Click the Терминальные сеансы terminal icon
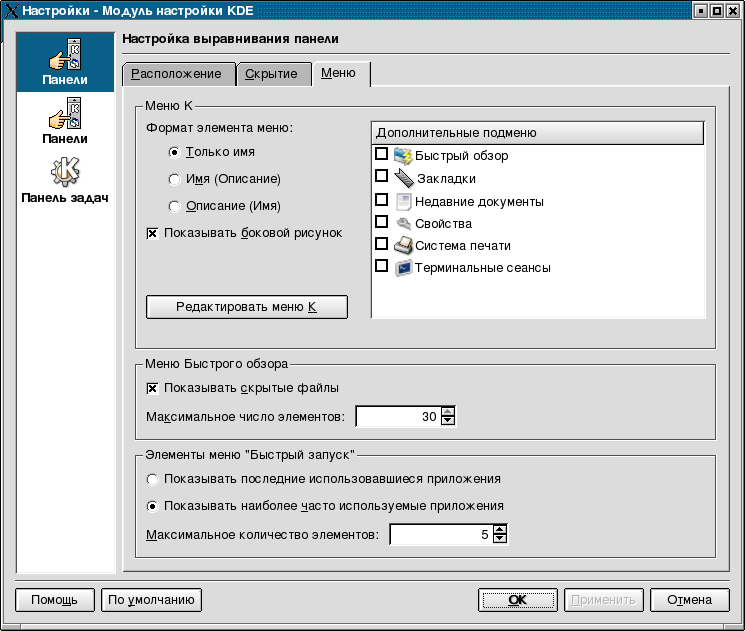Image resolution: width=745 pixels, height=631 pixels. (403, 267)
